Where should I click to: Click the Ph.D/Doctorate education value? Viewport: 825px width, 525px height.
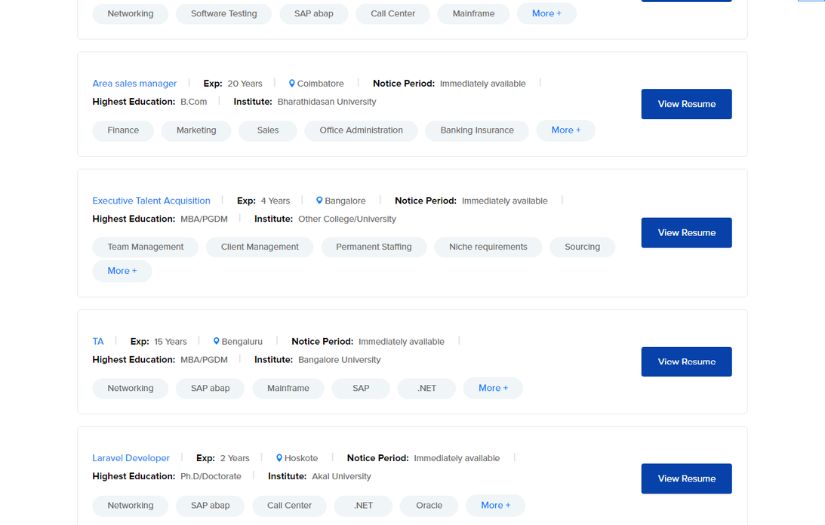210,477
